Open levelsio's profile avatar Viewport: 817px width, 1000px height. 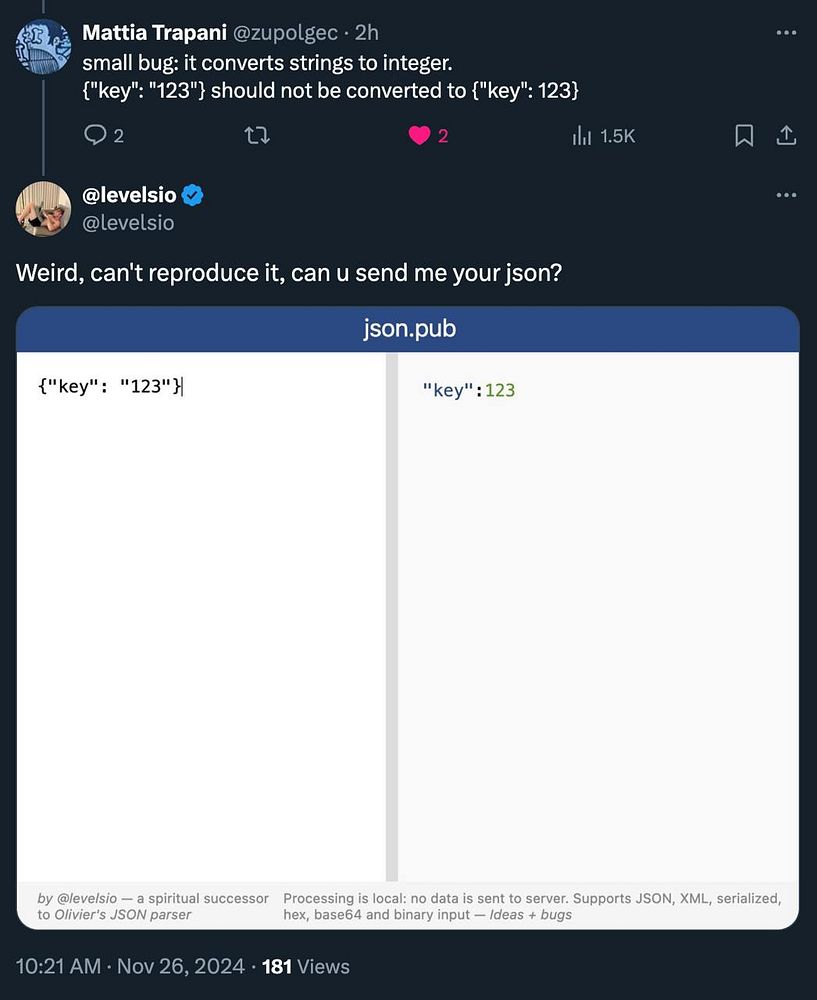coord(44,208)
